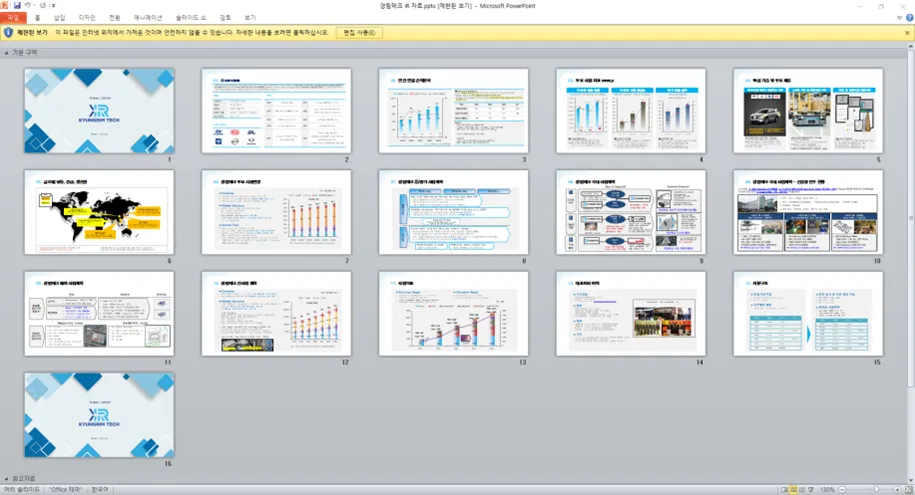
Task: Open the 파일 tab
Action: tap(13, 18)
